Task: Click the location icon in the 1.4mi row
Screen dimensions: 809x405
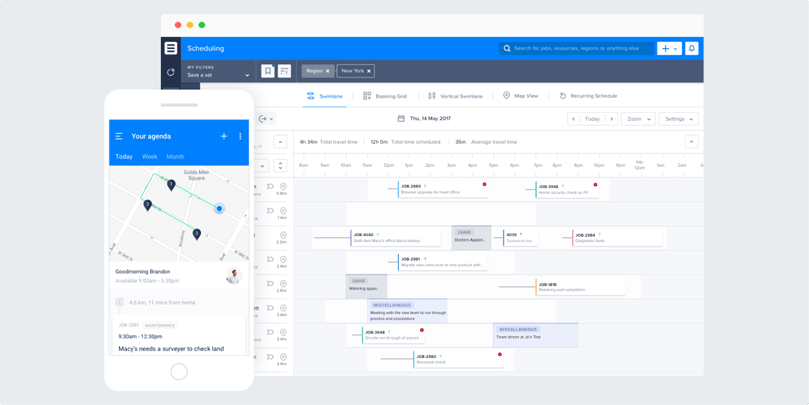Action: (283, 210)
